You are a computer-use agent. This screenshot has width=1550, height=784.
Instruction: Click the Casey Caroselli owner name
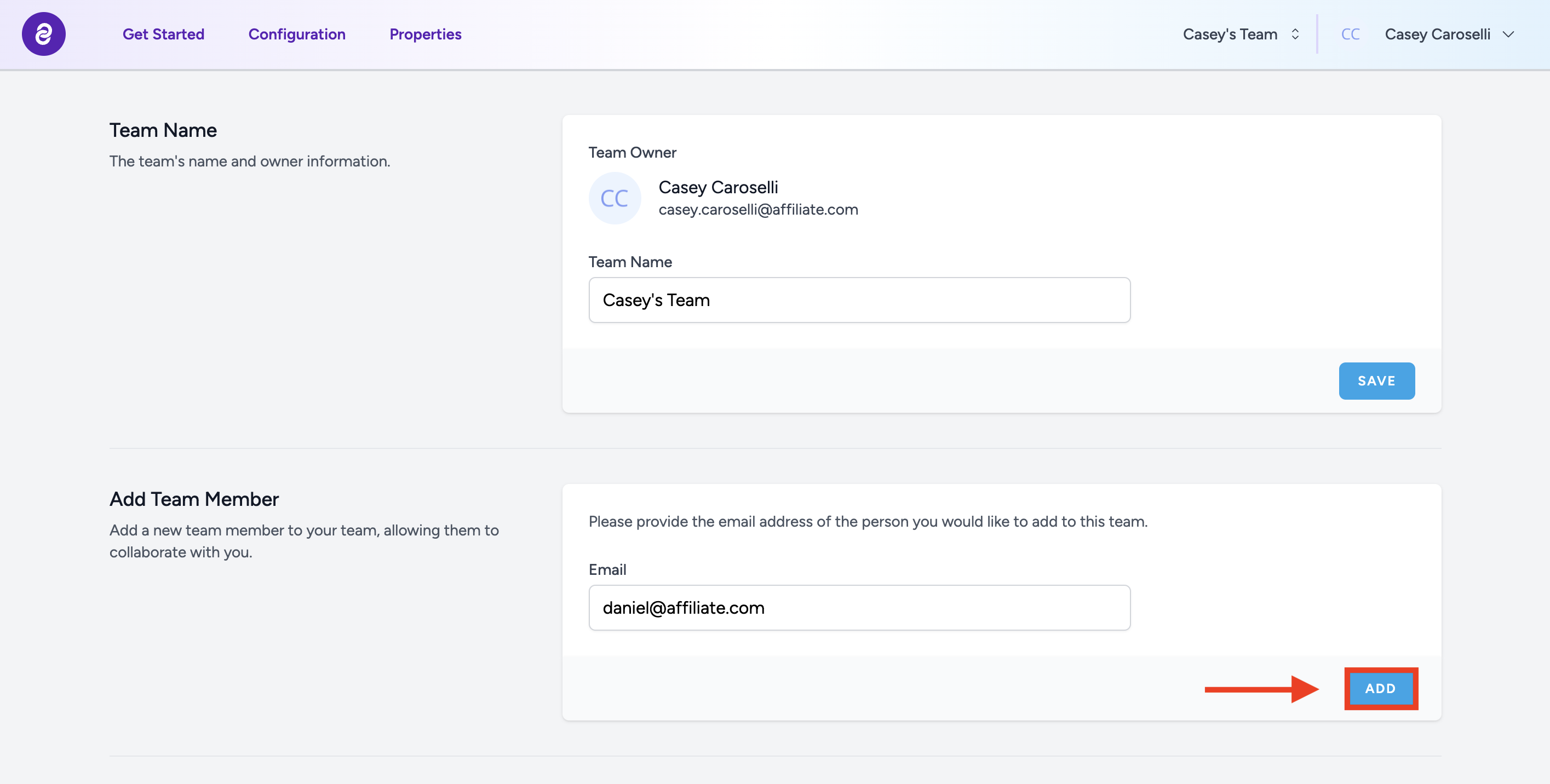(x=718, y=187)
